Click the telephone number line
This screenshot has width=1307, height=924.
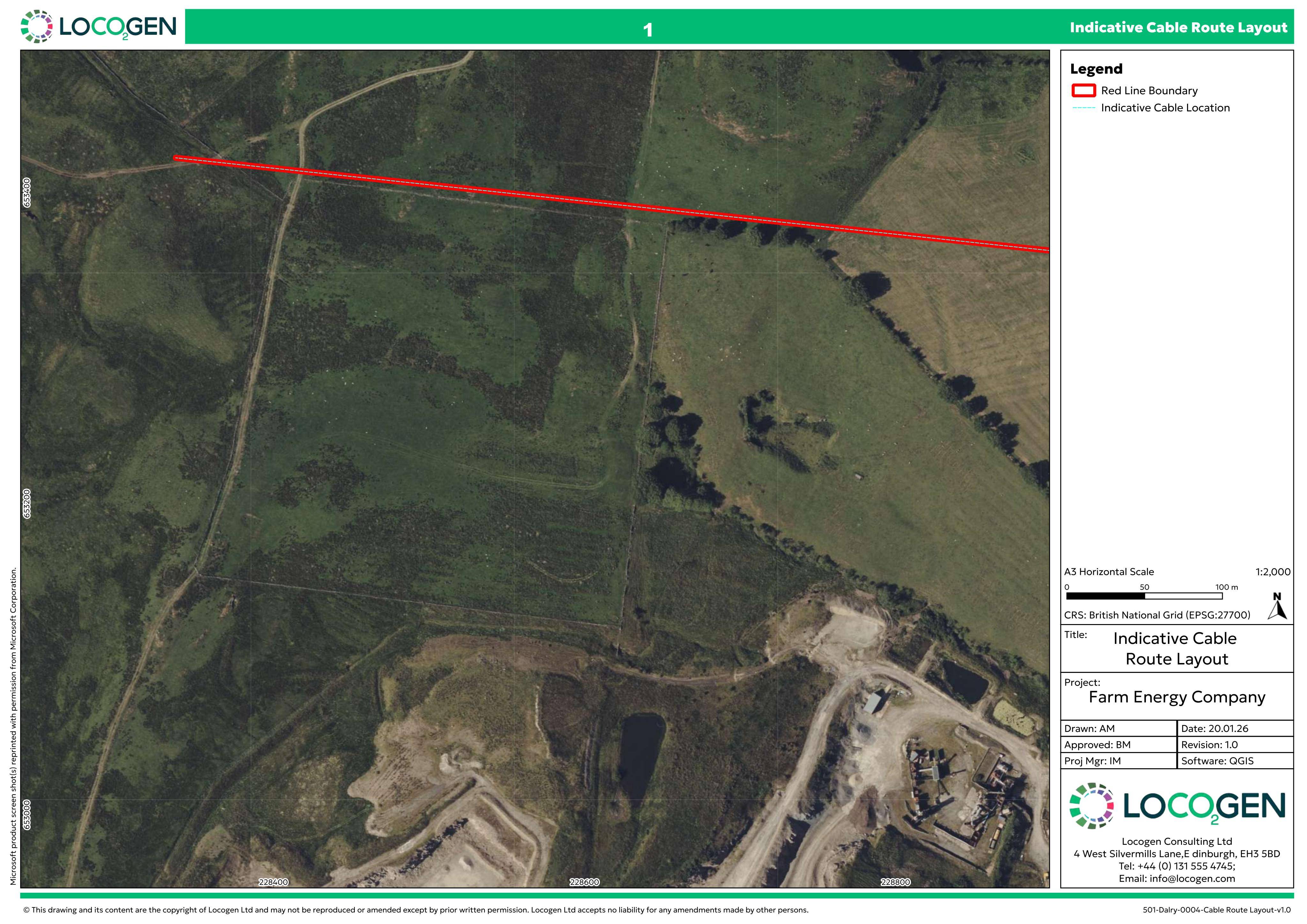pos(1176,866)
